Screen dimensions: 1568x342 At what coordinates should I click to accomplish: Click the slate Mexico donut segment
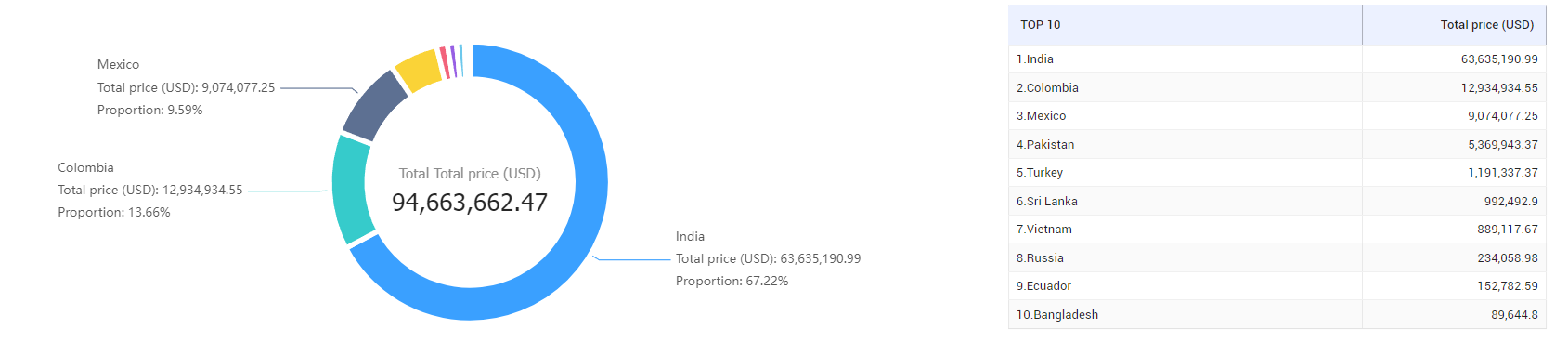374,105
